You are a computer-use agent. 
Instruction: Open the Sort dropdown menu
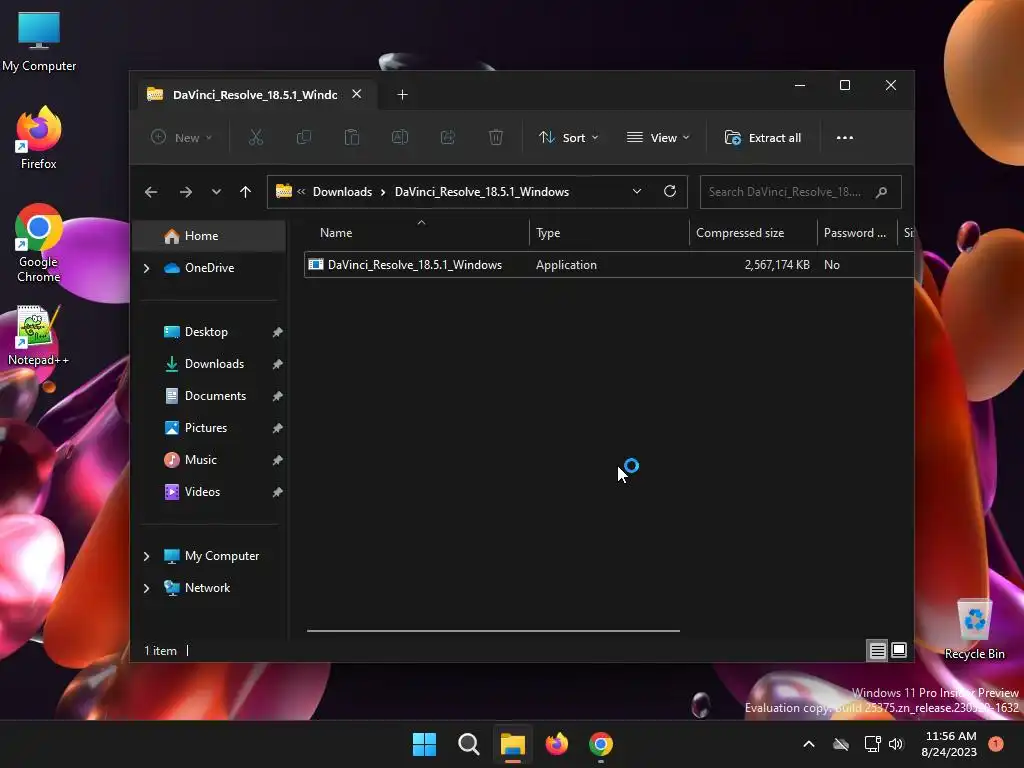(x=569, y=138)
